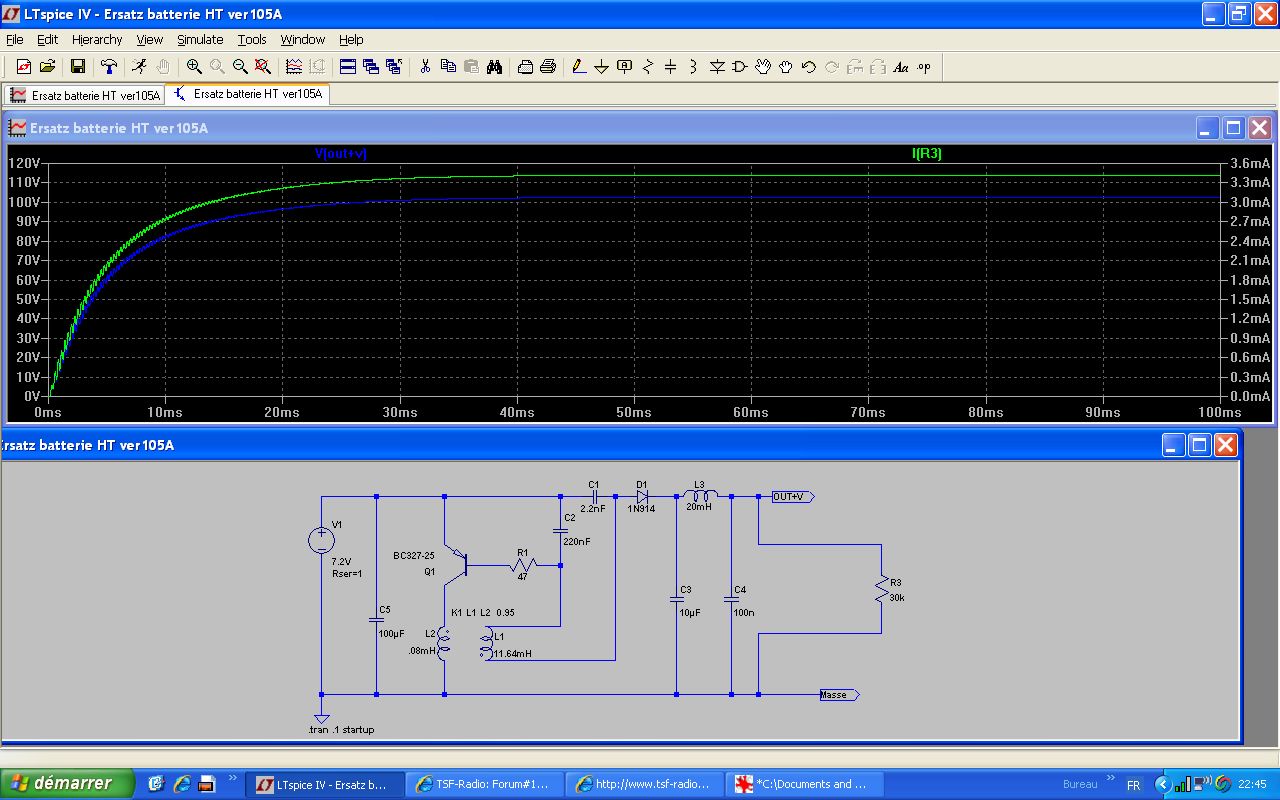Open the Tools menu
The height and width of the screenshot is (800, 1280).
(252, 40)
